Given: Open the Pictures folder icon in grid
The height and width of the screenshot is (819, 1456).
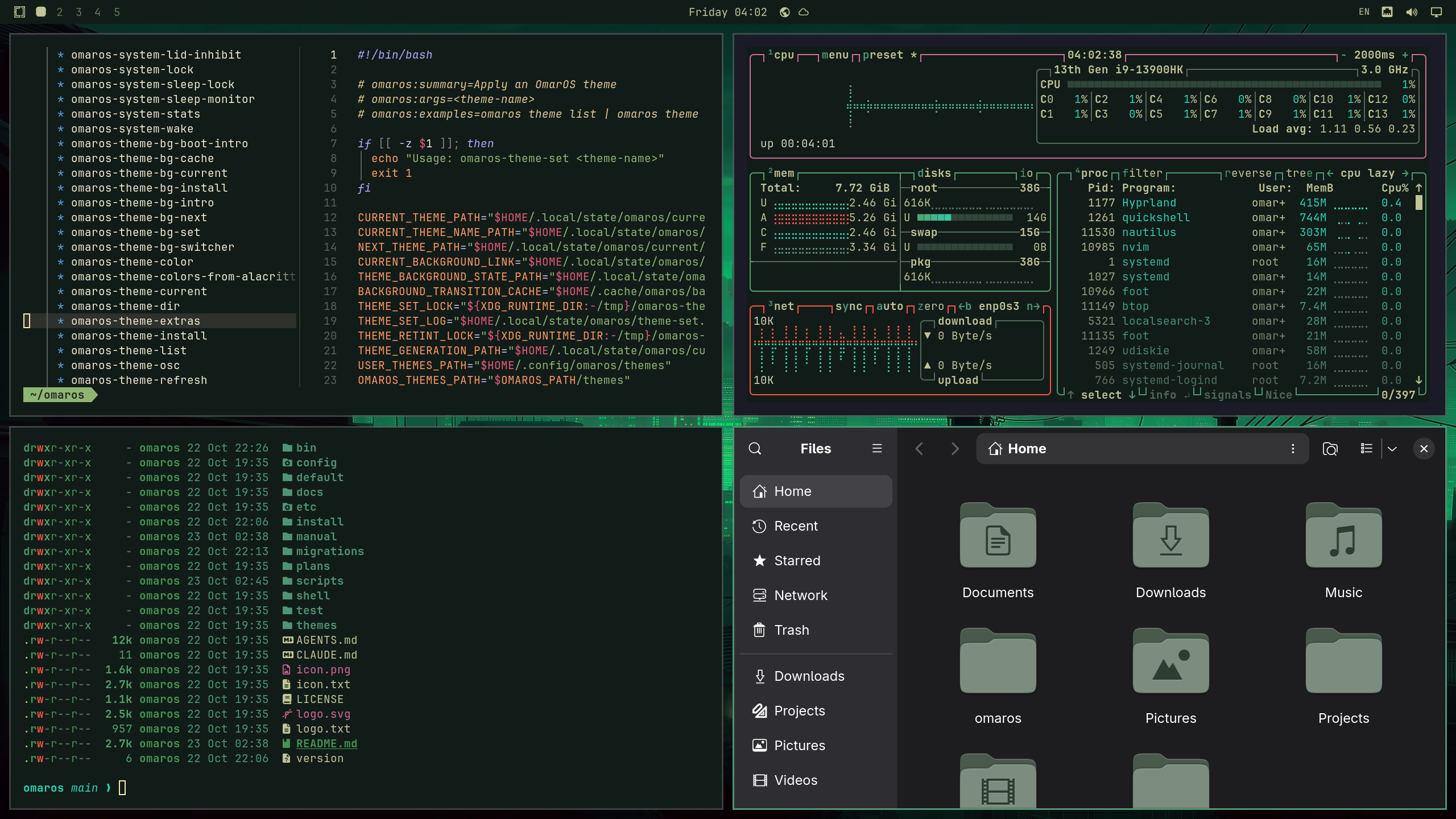Looking at the screenshot, I should (x=1170, y=661).
